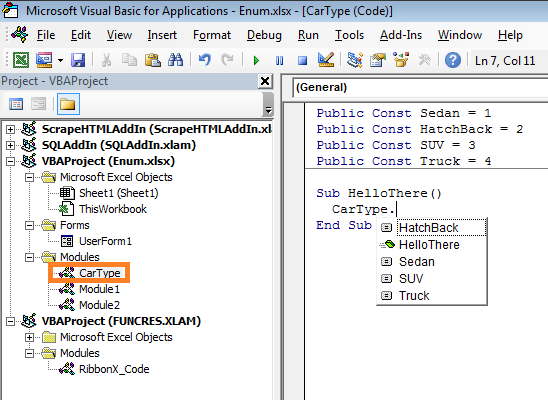
Task: Click the blue Help question mark icon
Action: 453,60
